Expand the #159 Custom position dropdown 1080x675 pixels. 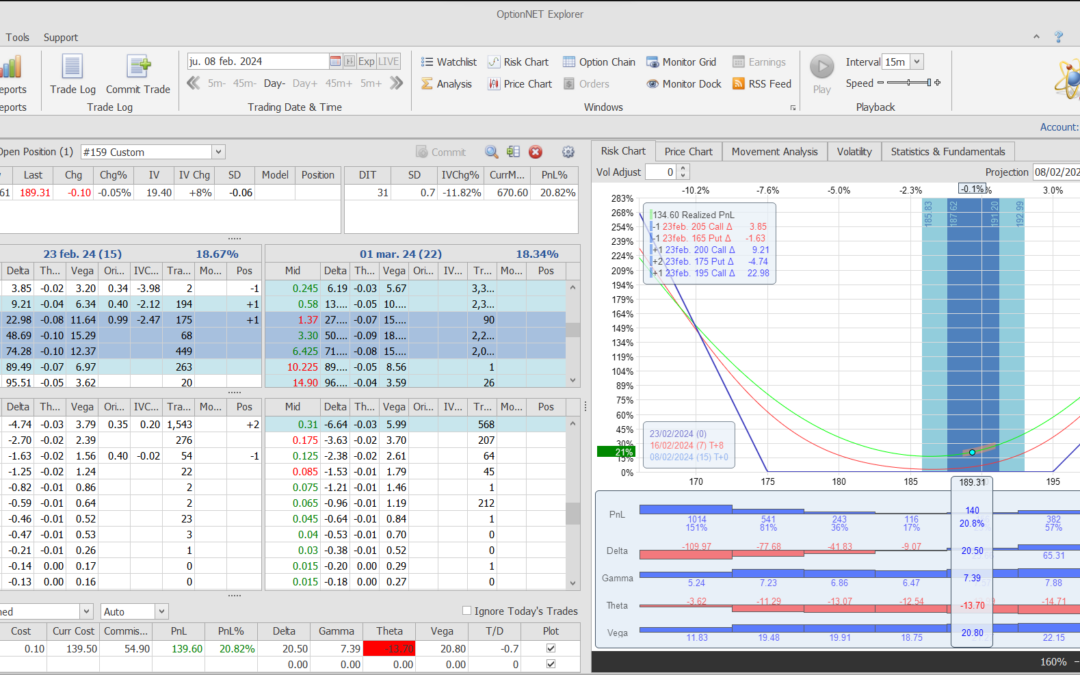(218, 152)
